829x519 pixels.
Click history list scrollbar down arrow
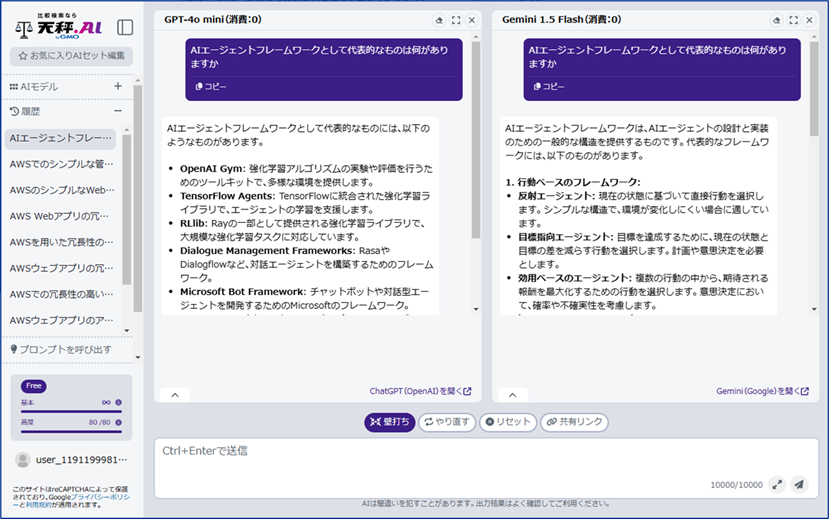(x=126, y=331)
